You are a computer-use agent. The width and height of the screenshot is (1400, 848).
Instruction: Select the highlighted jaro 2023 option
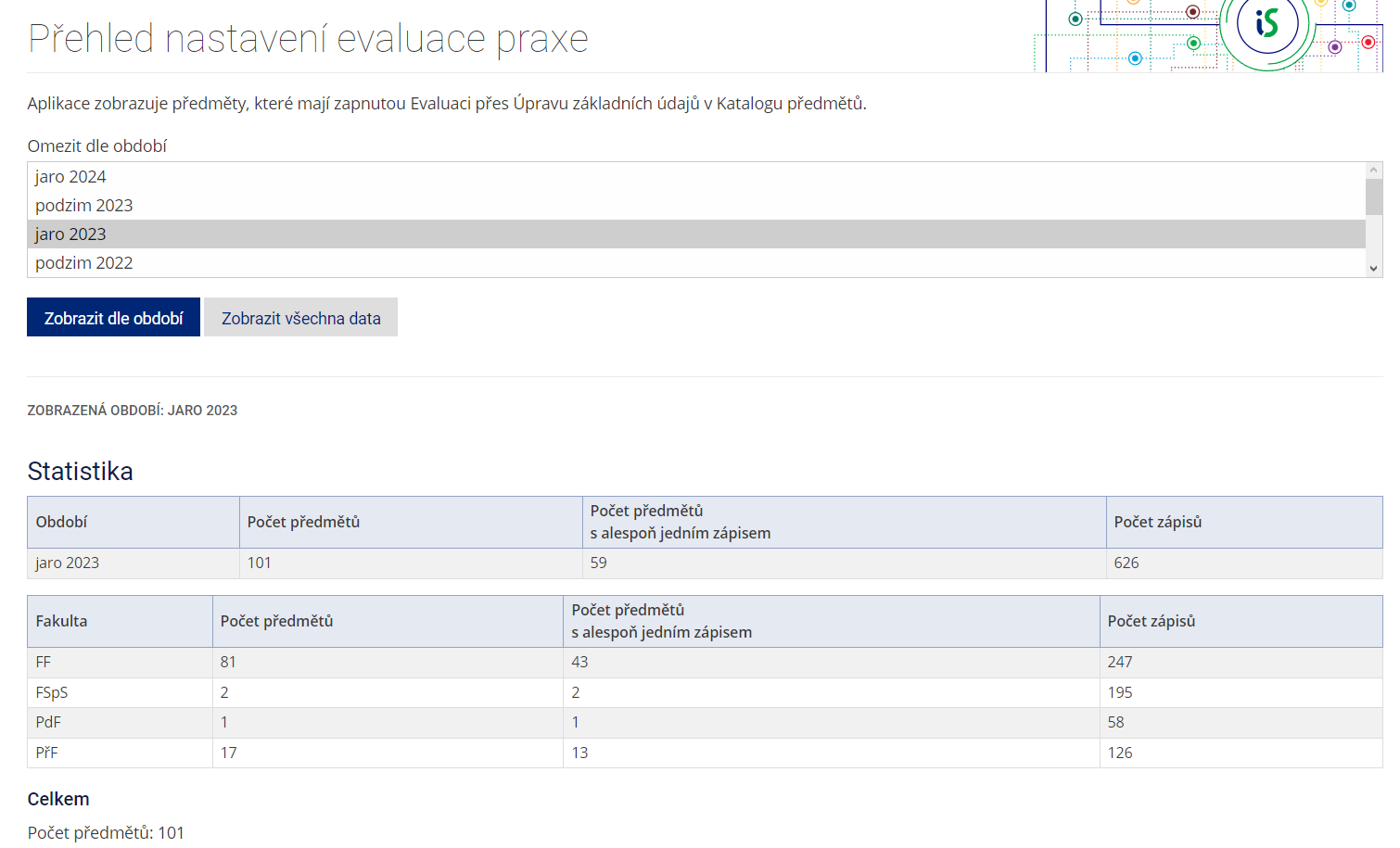pos(696,234)
